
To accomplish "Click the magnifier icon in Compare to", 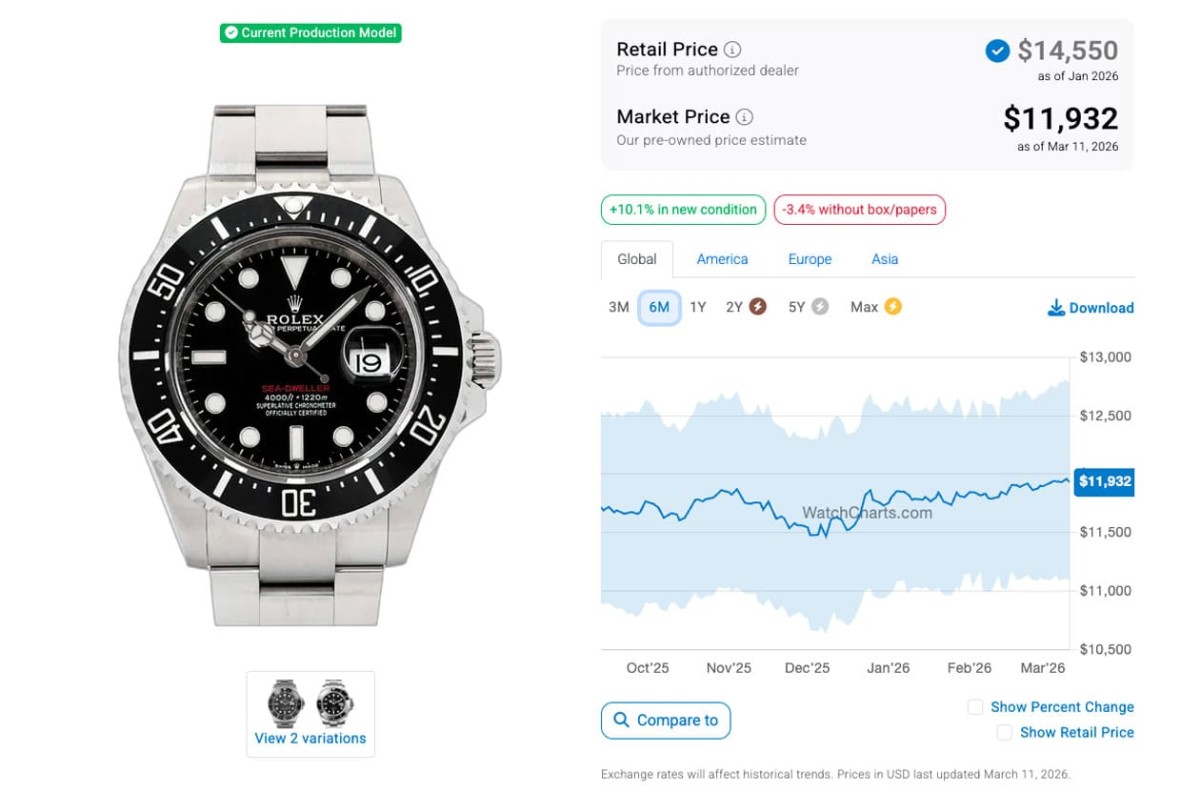I will [x=621, y=720].
